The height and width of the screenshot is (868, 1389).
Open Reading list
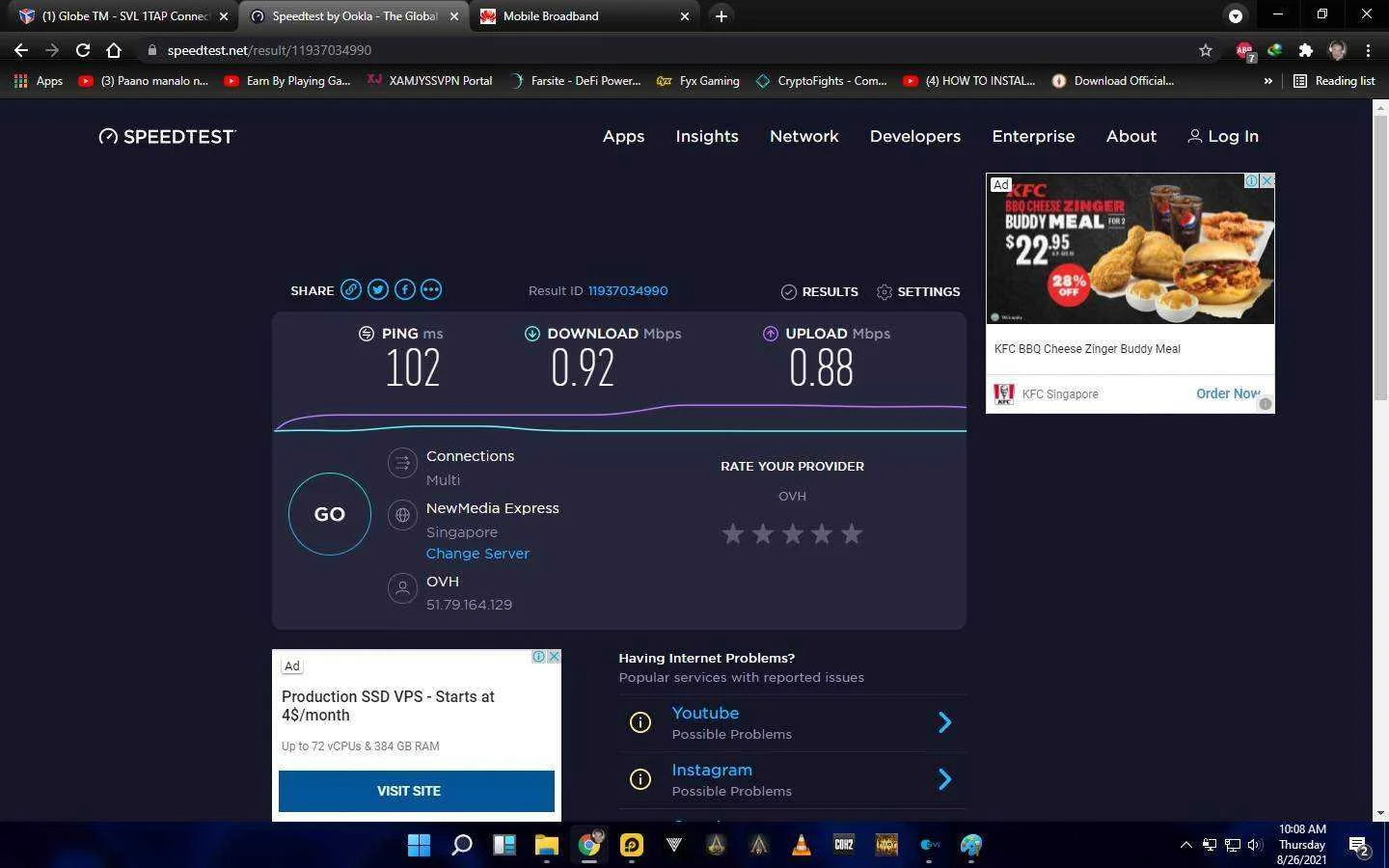point(1334,81)
